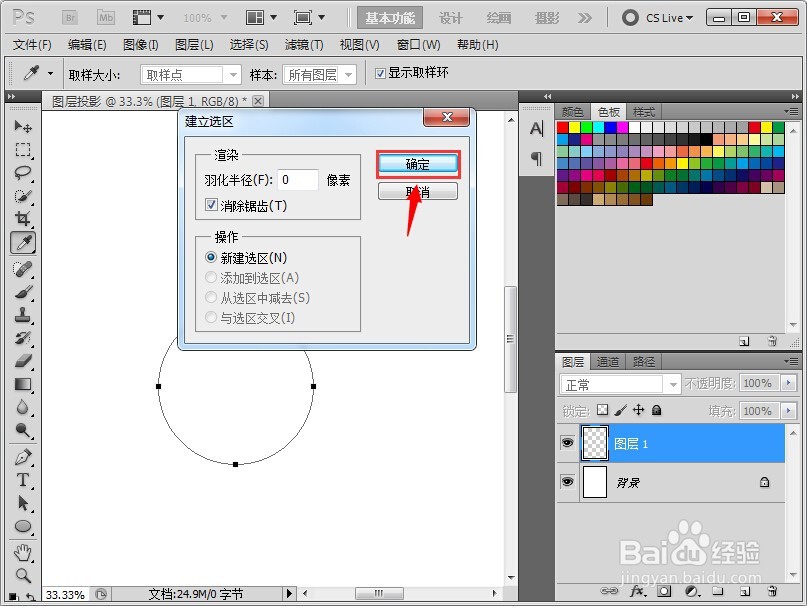Select the Clone Stamp tool
807x606 pixels.
pyautogui.click(x=23, y=315)
